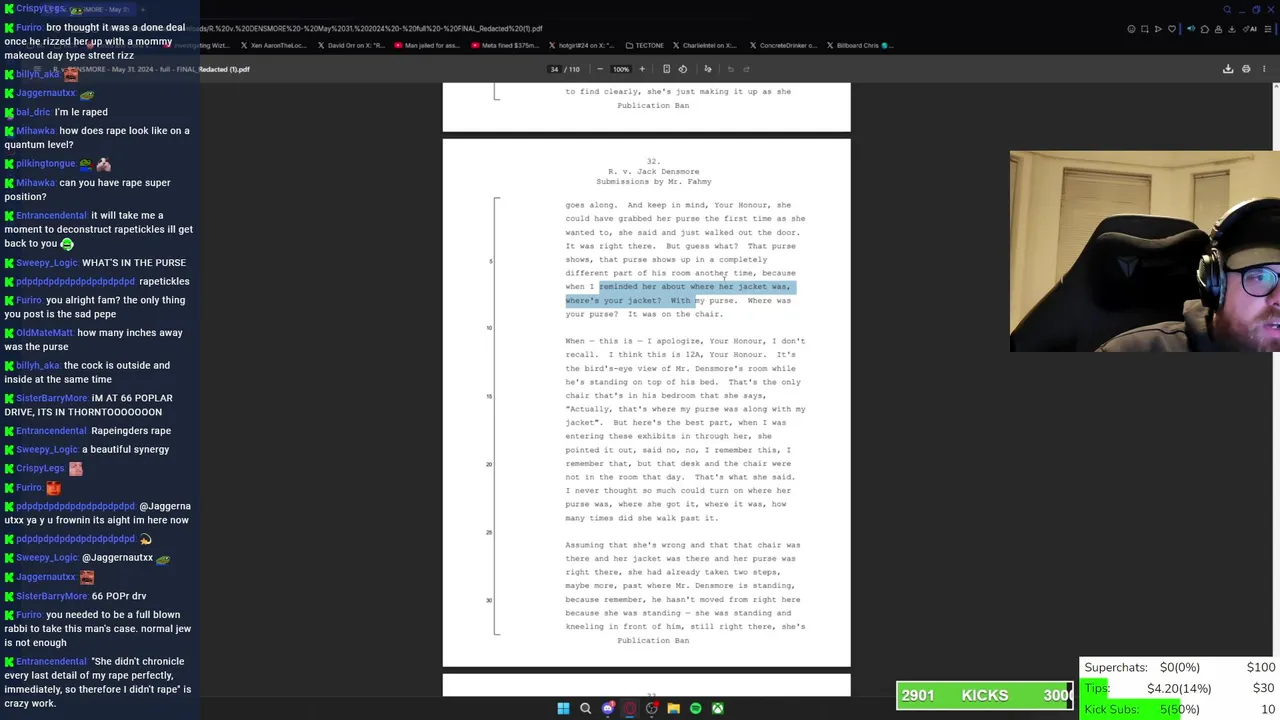Open the PDF viewer more-actions menu

pos(1264,69)
